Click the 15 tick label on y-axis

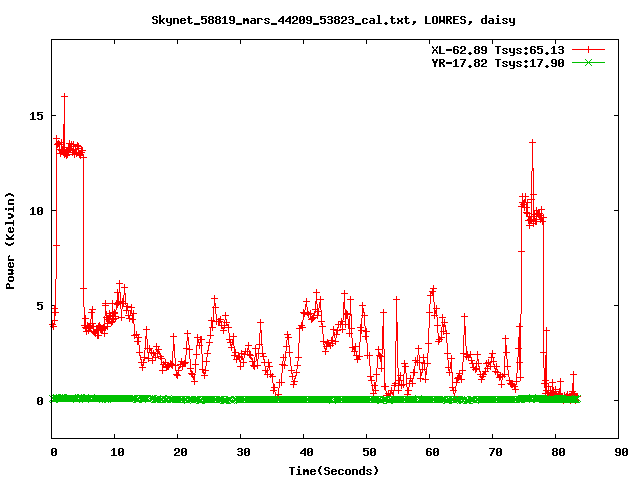(x=37, y=116)
